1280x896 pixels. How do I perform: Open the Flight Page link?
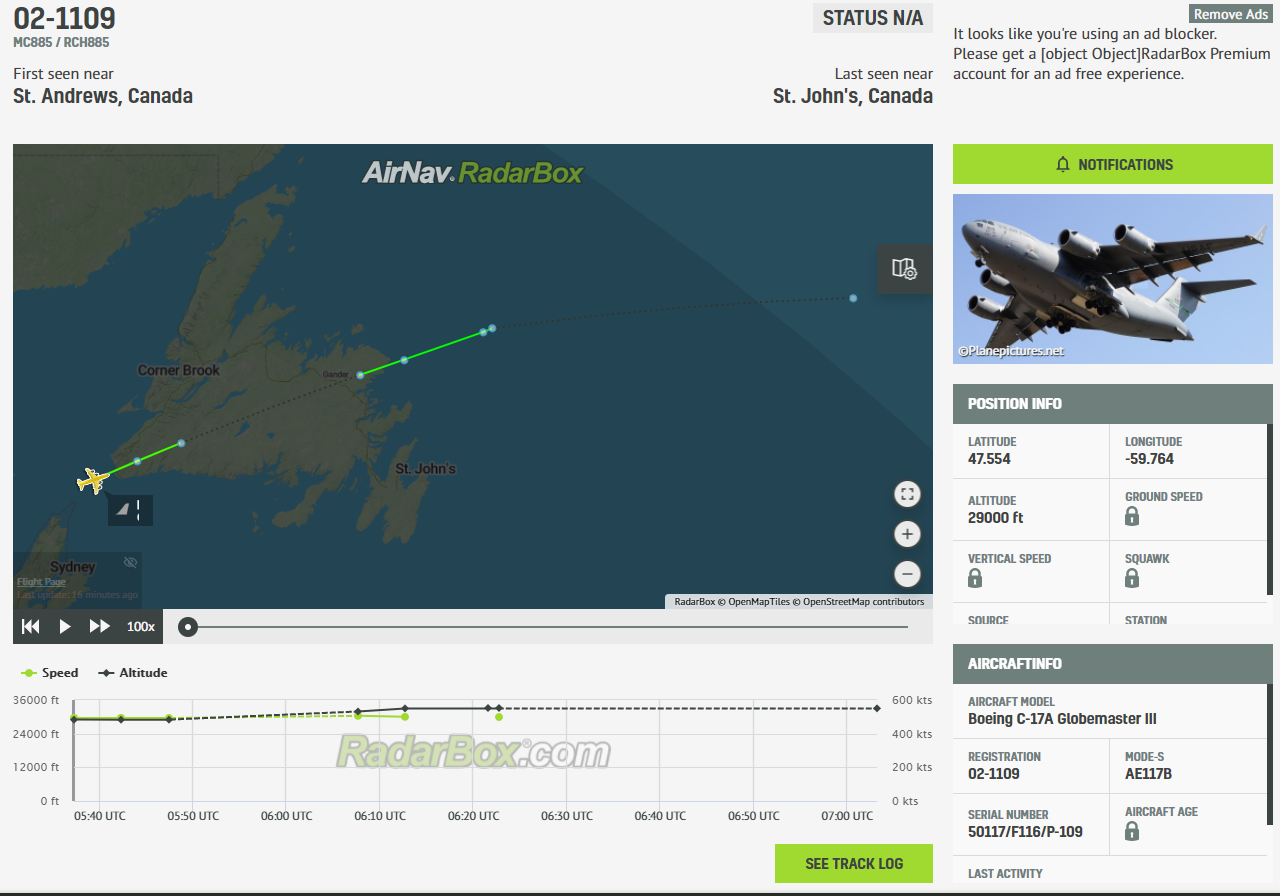(x=41, y=582)
